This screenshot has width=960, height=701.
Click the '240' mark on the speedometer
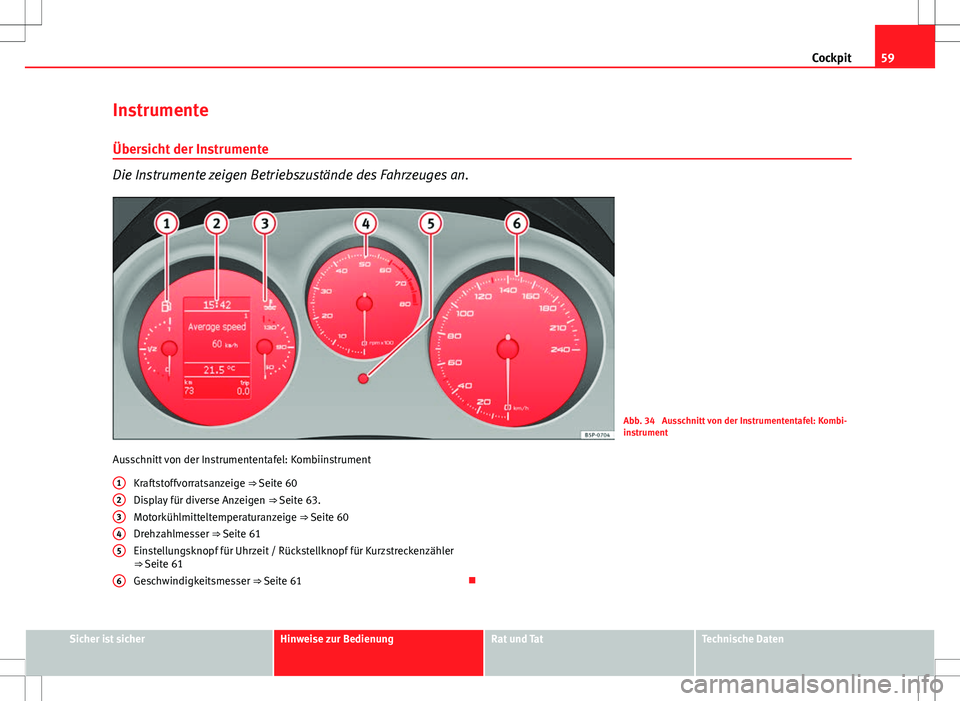tap(560, 350)
